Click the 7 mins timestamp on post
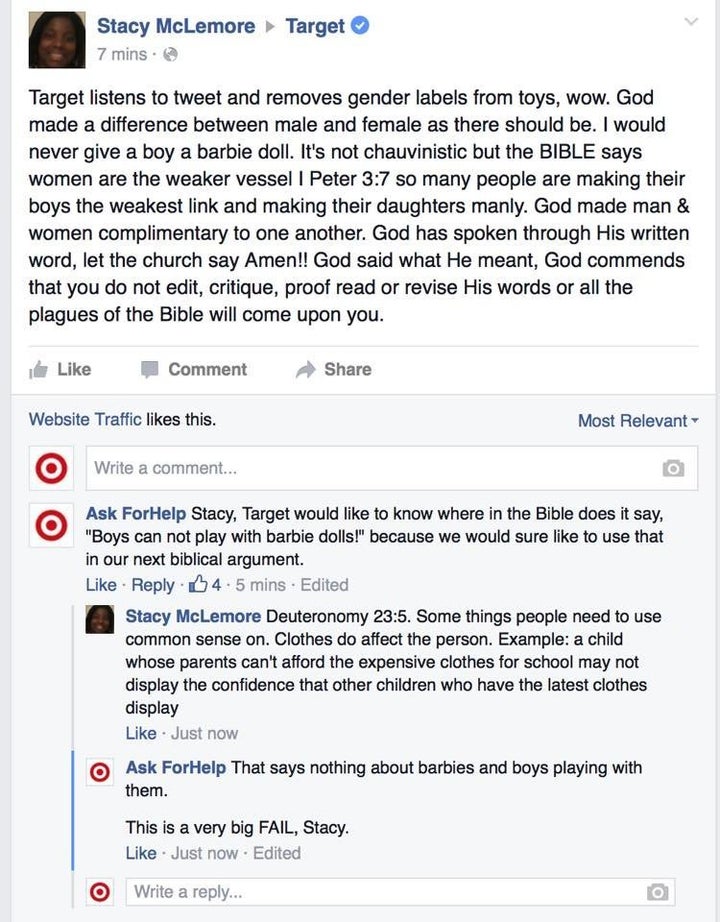The width and height of the screenshot is (720, 922). click(x=122, y=54)
